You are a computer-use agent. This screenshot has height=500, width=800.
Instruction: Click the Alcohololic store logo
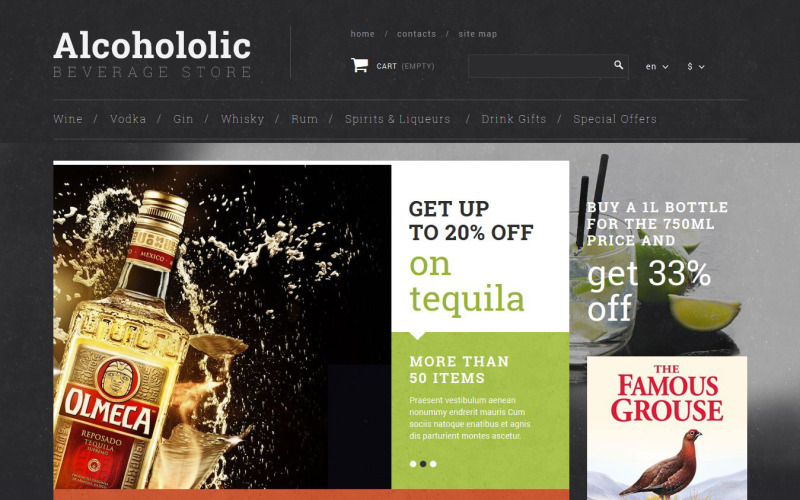click(x=152, y=54)
